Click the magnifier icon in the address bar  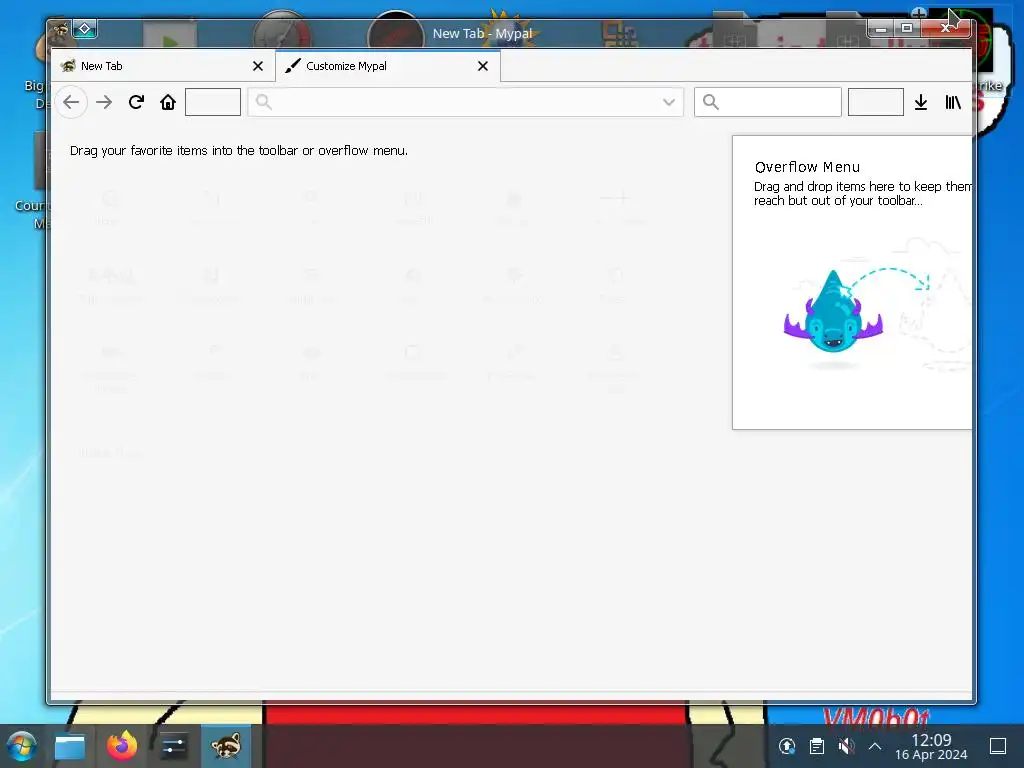263,102
